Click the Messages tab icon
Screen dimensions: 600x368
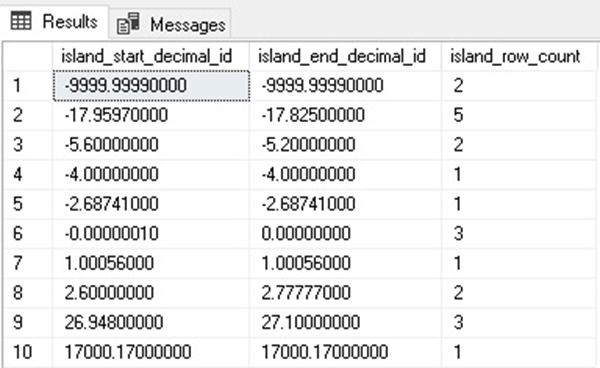click(128, 24)
